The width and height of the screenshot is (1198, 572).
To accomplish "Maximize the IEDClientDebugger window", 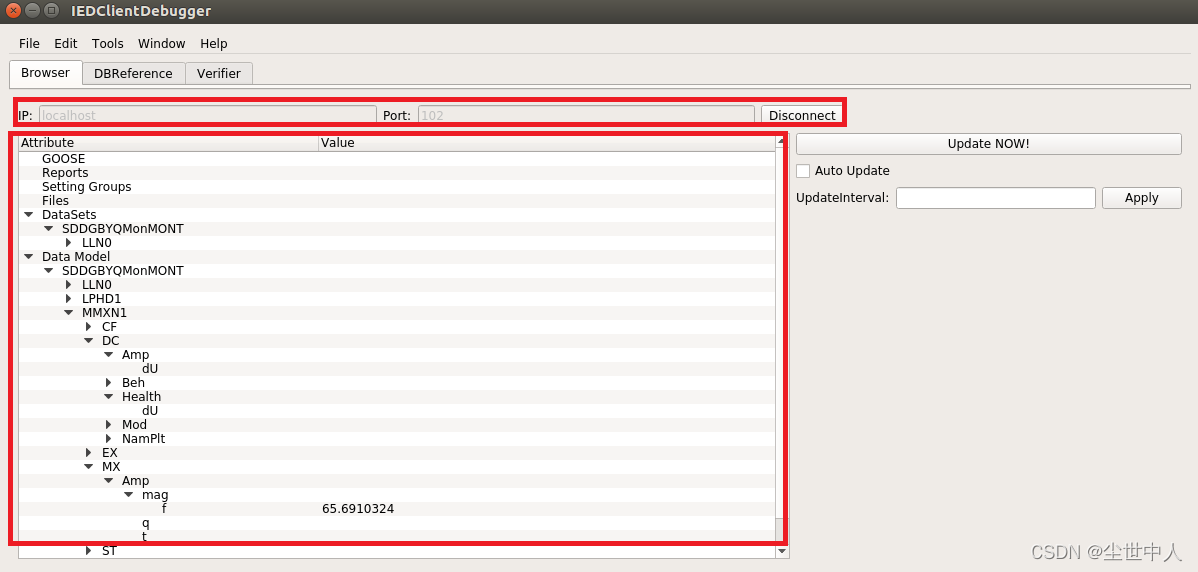I will 50,11.
